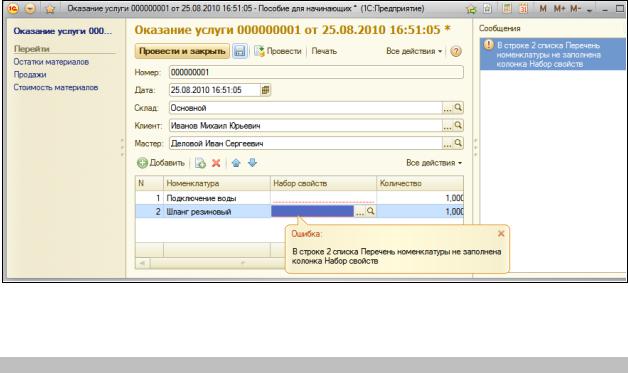Click Добавить to add a table row

[161, 163]
